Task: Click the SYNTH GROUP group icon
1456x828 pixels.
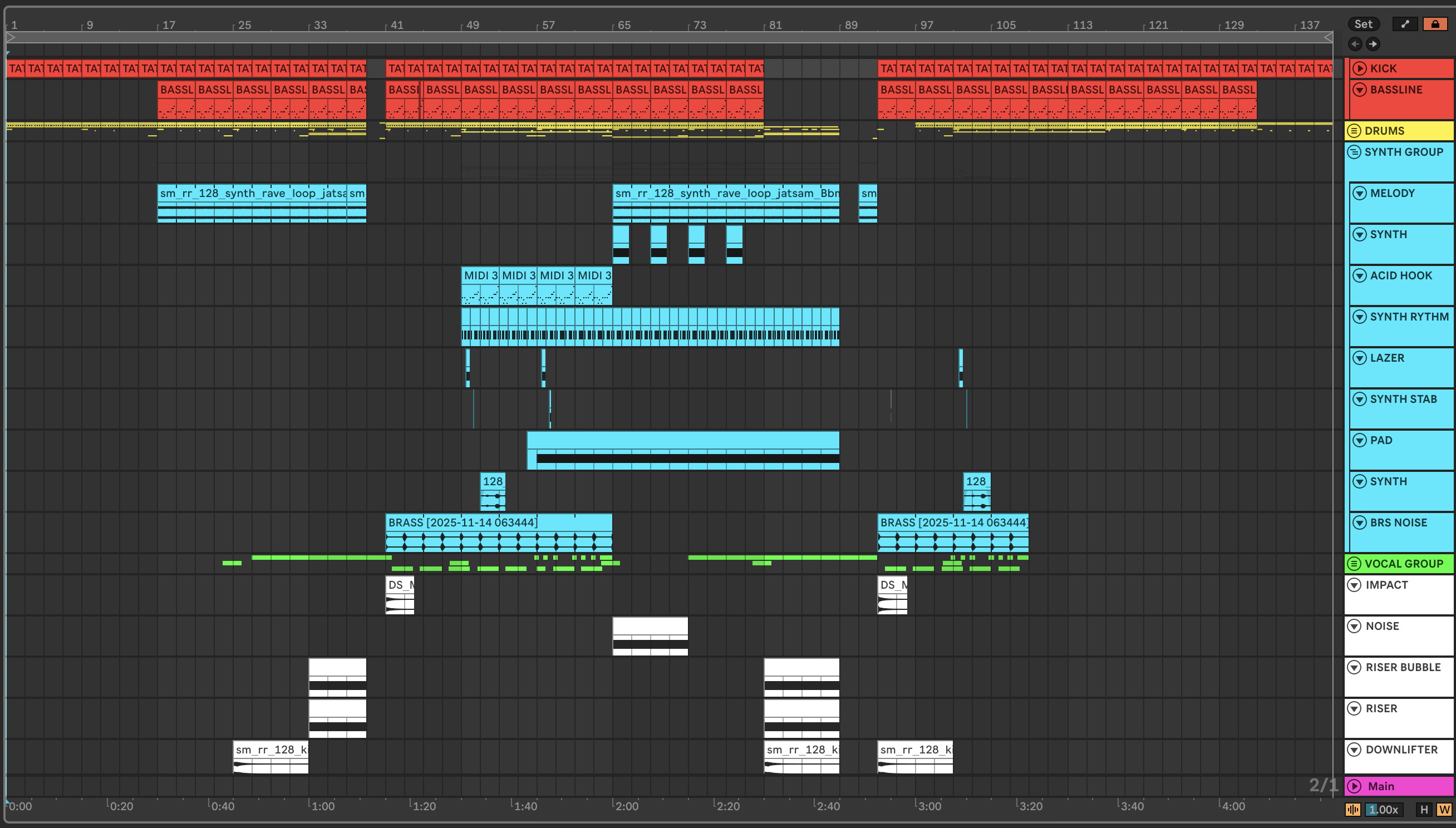Action: point(1354,152)
